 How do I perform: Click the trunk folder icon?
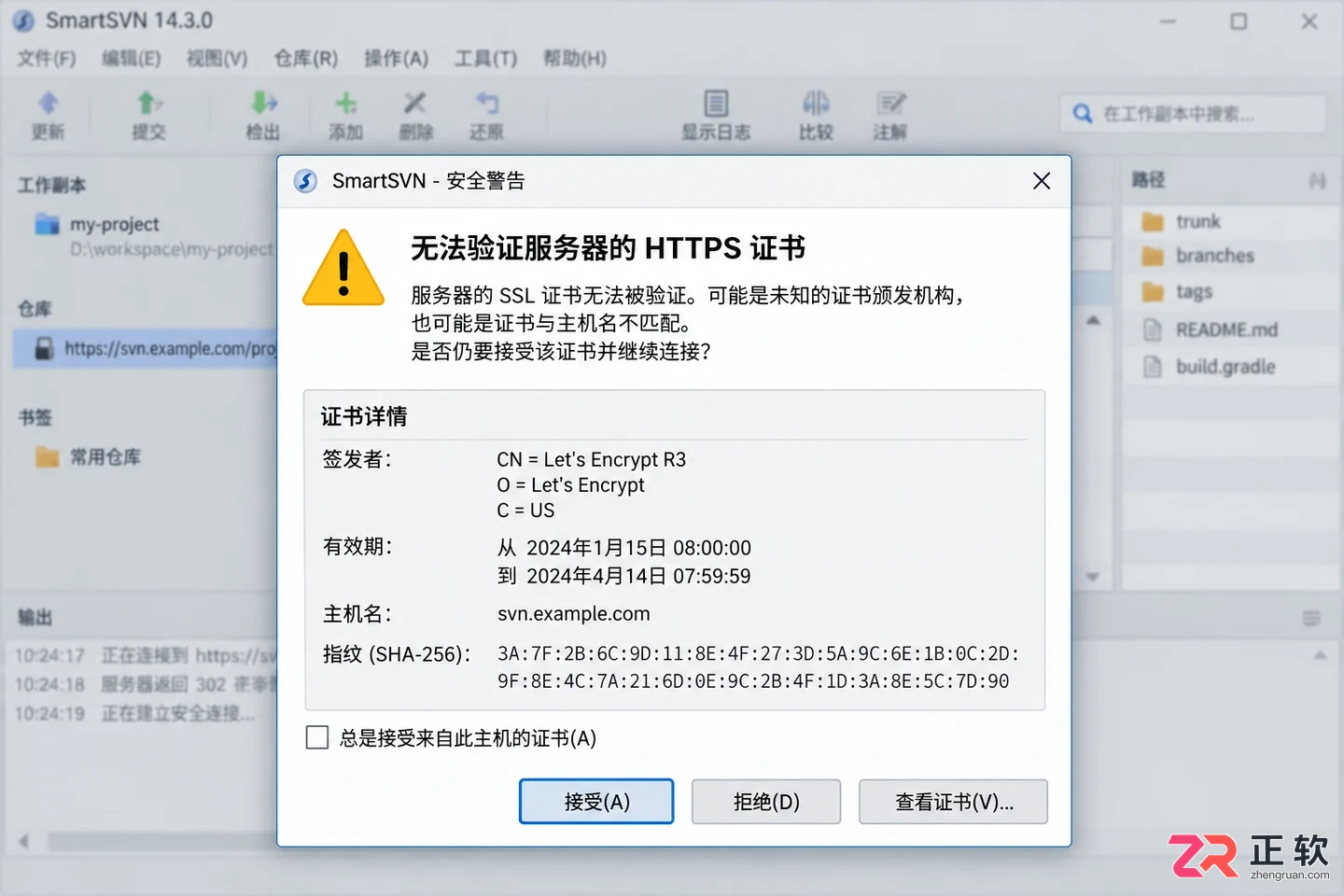coord(1154,222)
